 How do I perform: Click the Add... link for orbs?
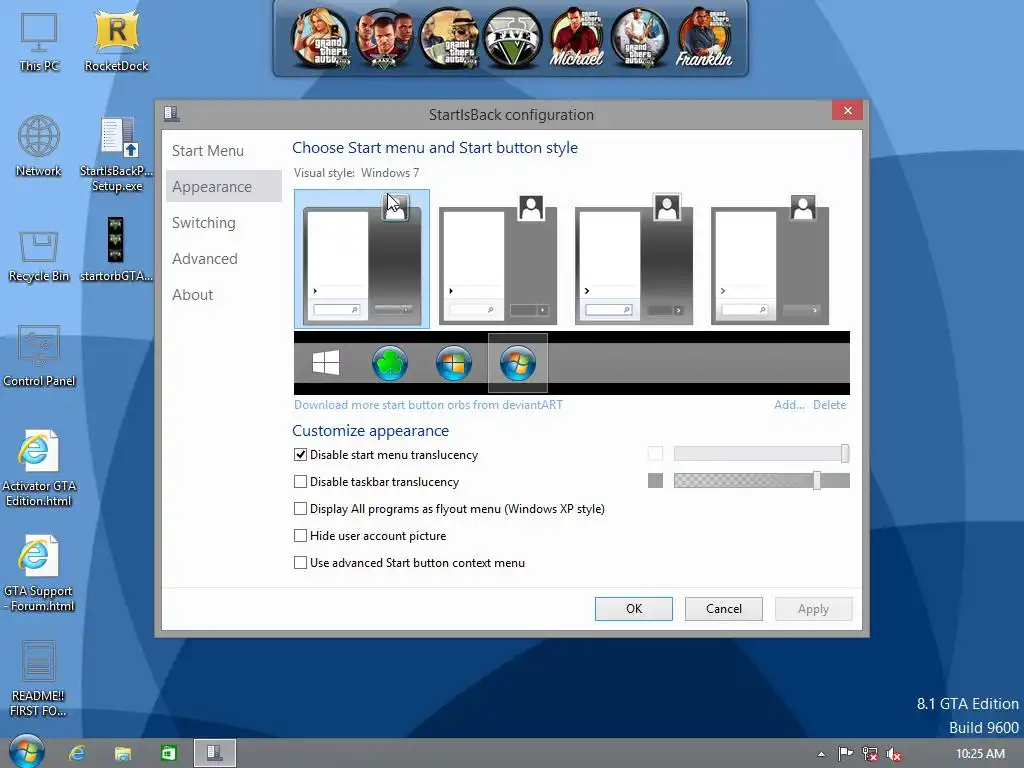coord(790,405)
